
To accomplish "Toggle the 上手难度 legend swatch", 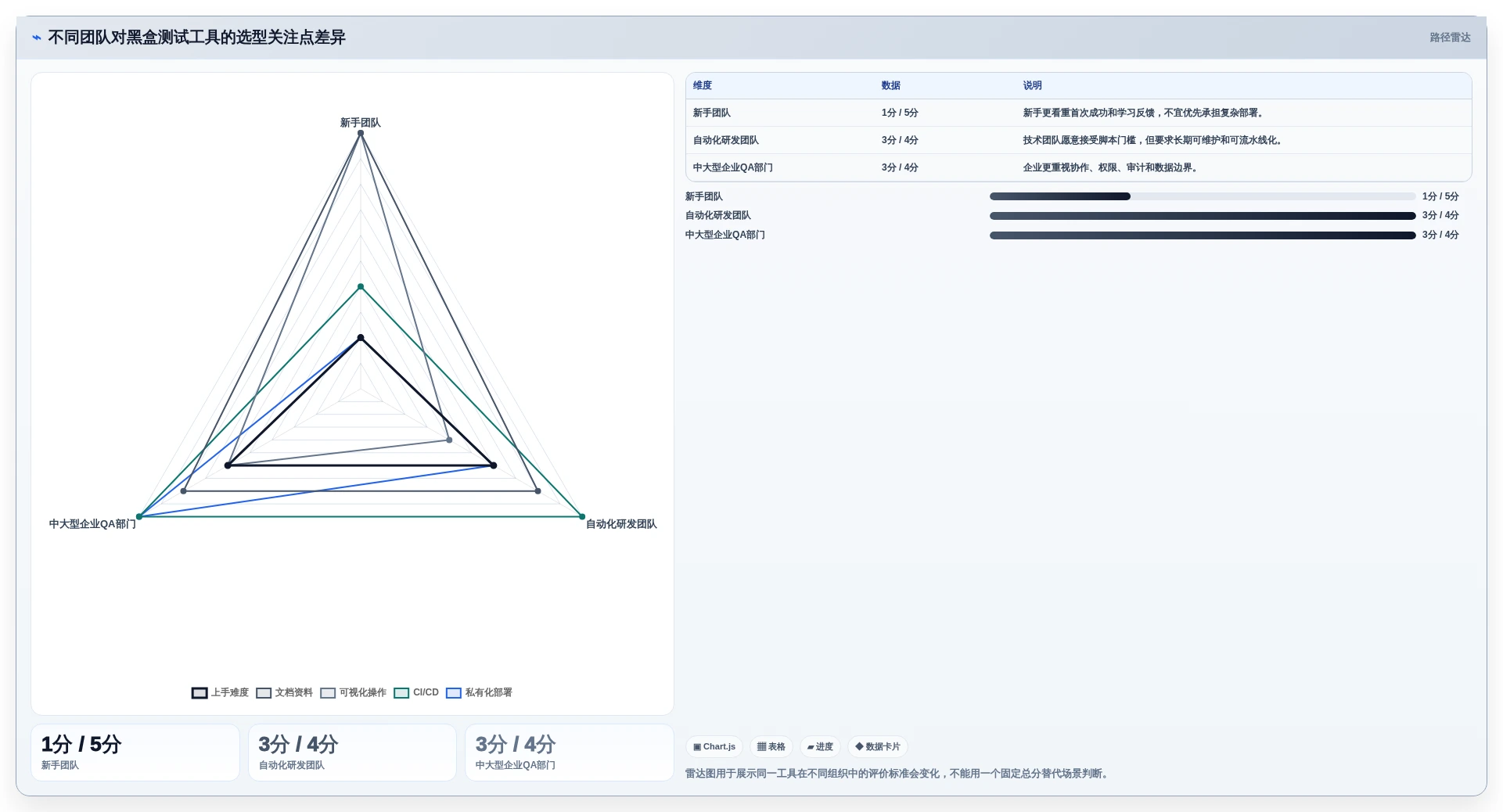I will (200, 693).
